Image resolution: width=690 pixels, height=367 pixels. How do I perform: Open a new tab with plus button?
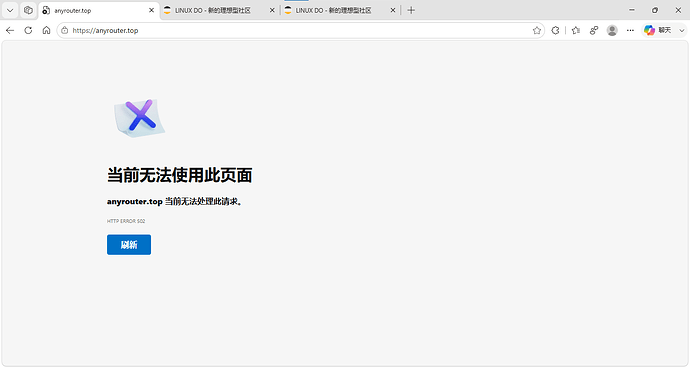411,10
